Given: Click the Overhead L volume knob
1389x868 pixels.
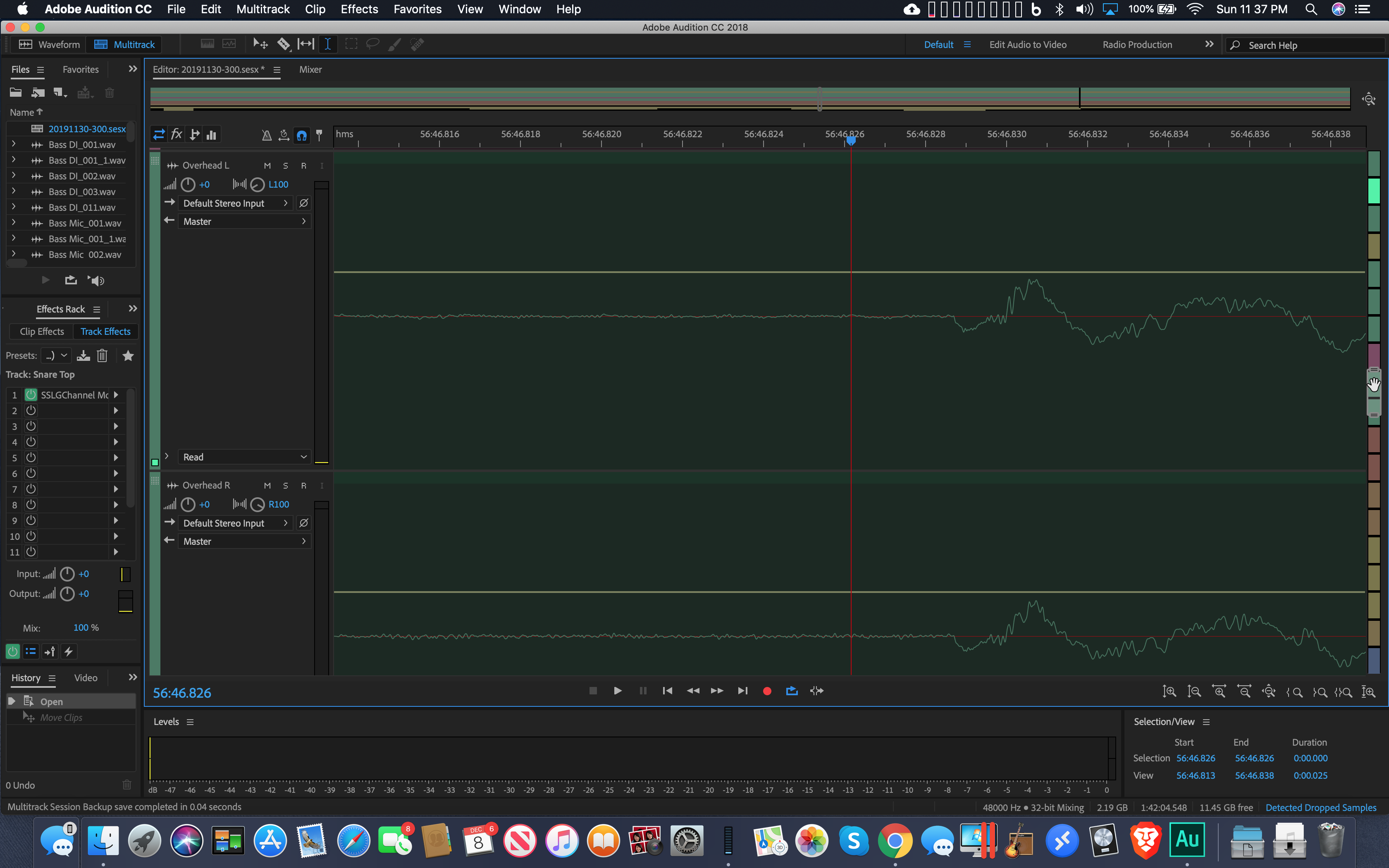Looking at the screenshot, I should [188, 184].
